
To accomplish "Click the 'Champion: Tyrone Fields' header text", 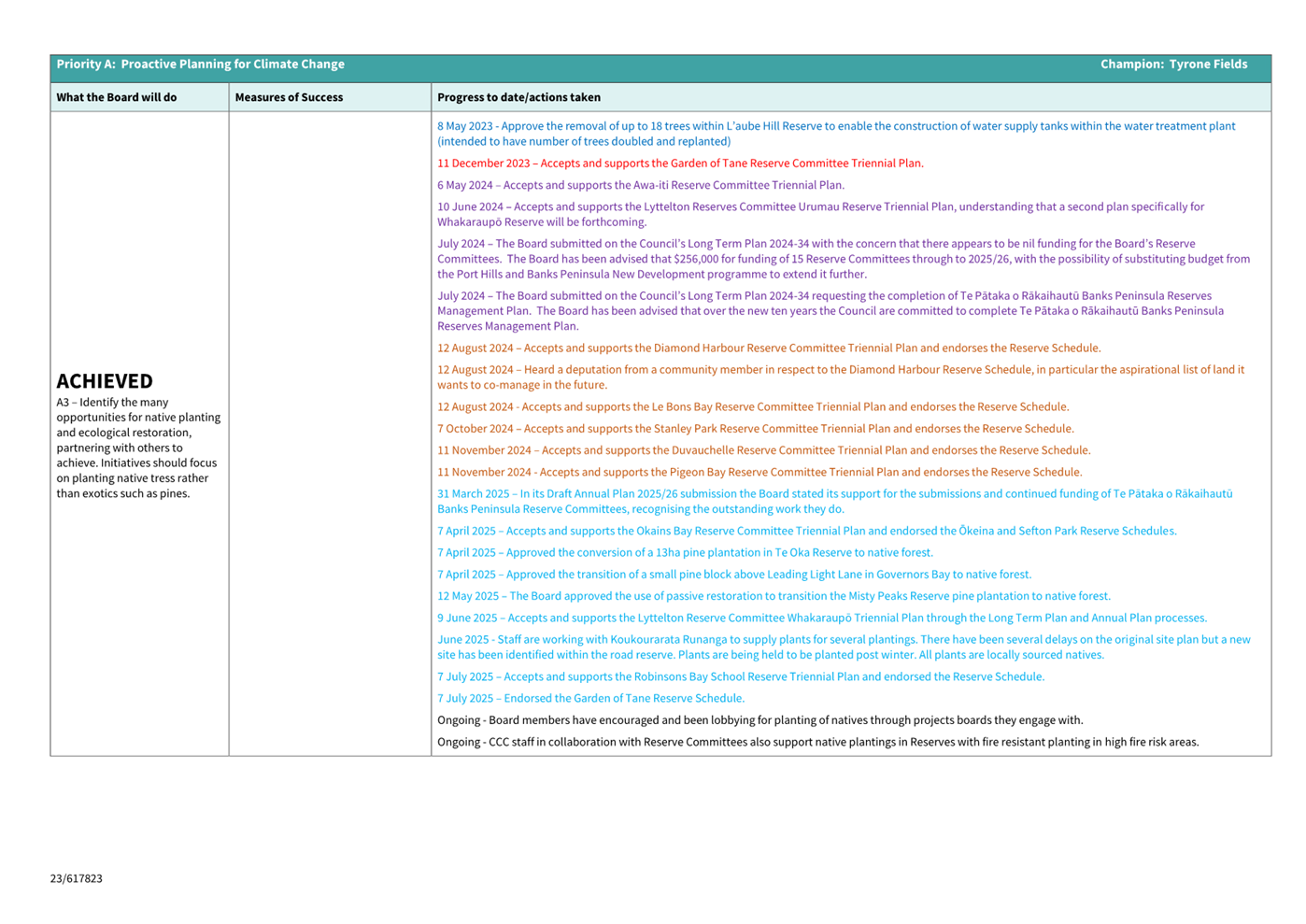I will (x=1172, y=64).
